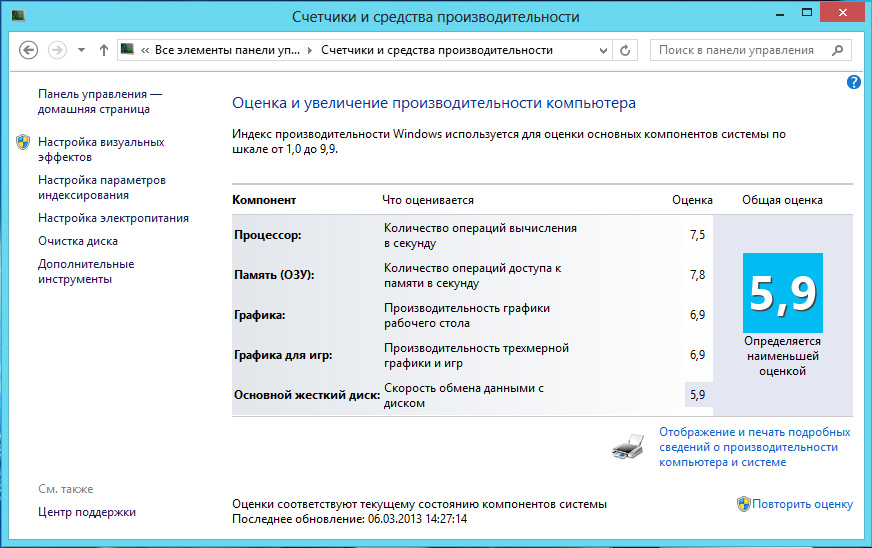The width and height of the screenshot is (872, 548).
Task: Launch 'Очистка диска' link
Action: 78,241
